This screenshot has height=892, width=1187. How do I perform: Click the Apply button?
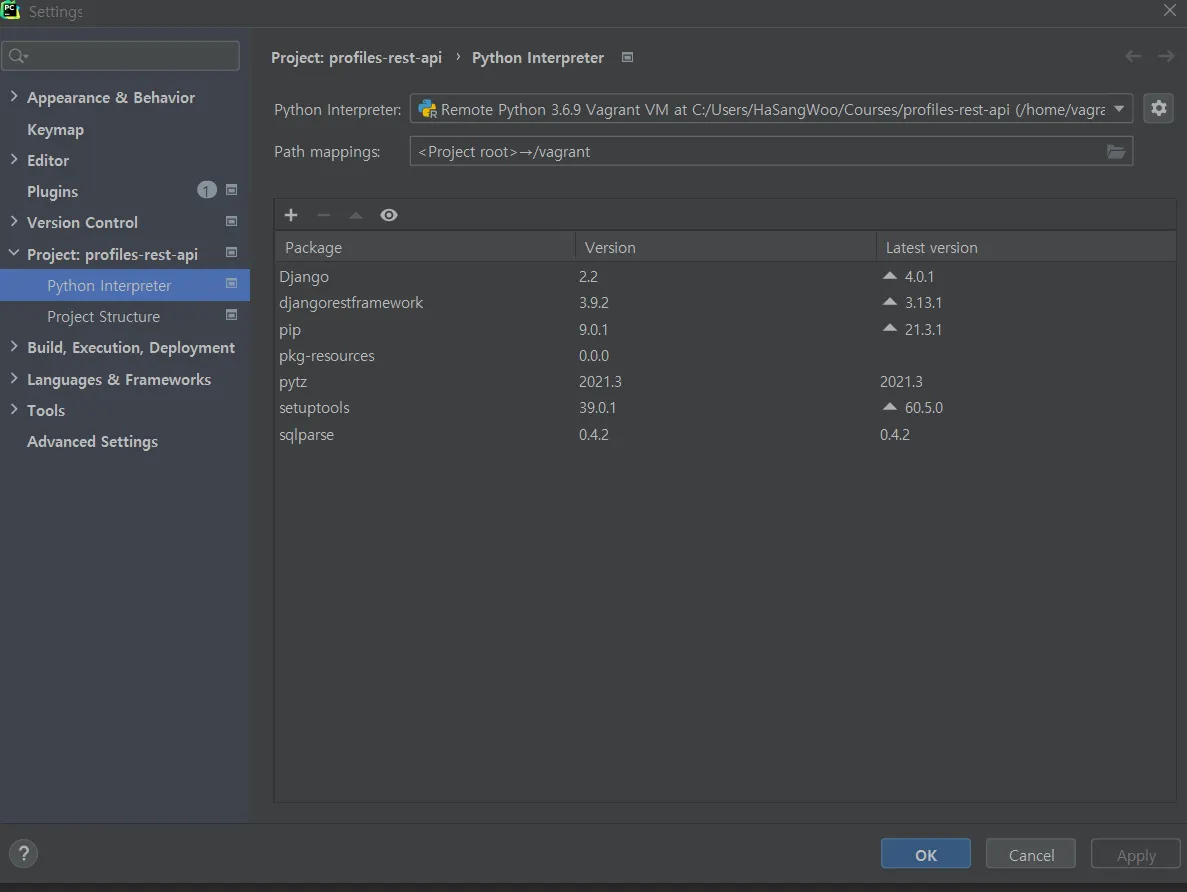click(1136, 854)
